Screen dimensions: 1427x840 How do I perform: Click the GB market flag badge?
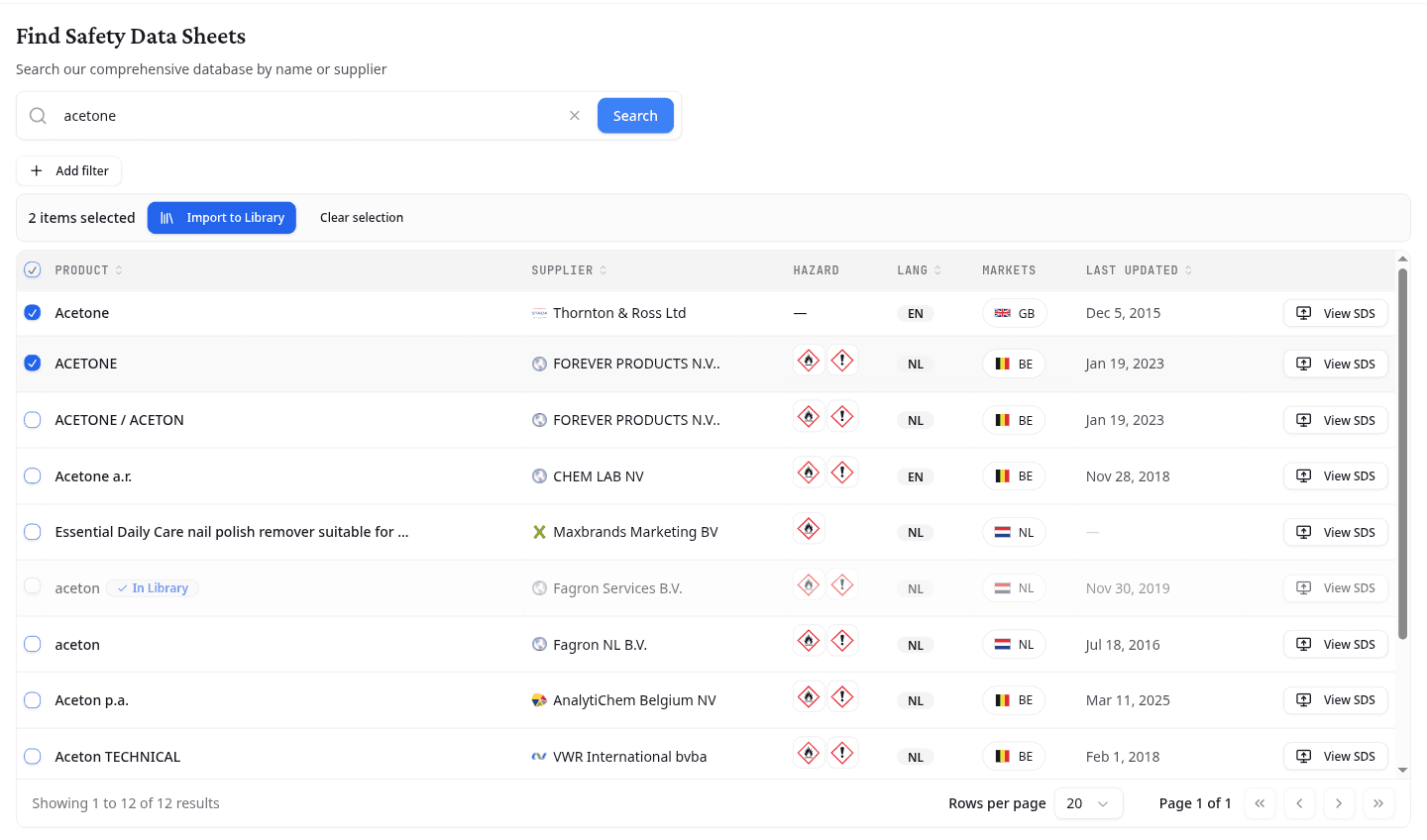[x=1015, y=313]
